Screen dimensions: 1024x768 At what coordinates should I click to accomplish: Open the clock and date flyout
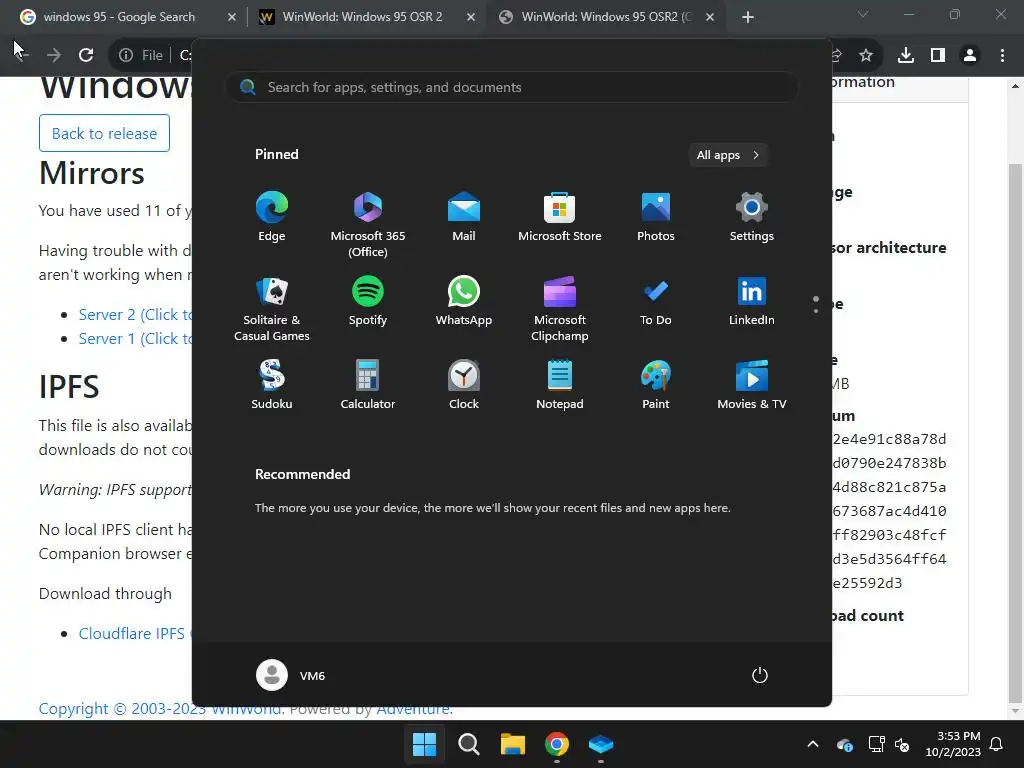pos(953,744)
